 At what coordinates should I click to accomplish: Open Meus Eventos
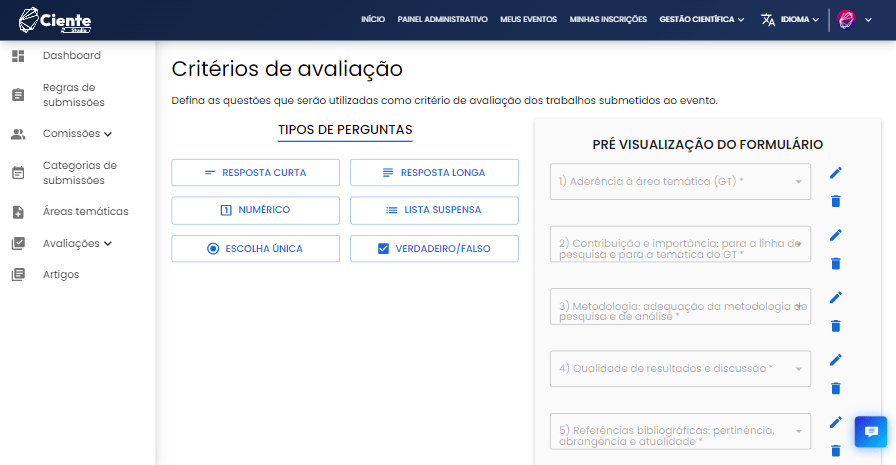[528, 19]
